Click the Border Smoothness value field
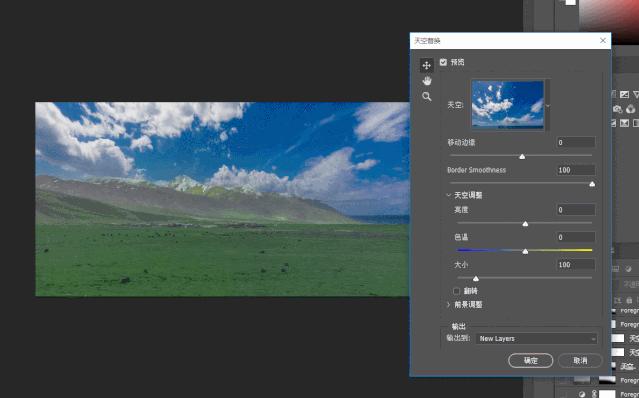This screenshot has height=398, width=639. coord(575,170)
